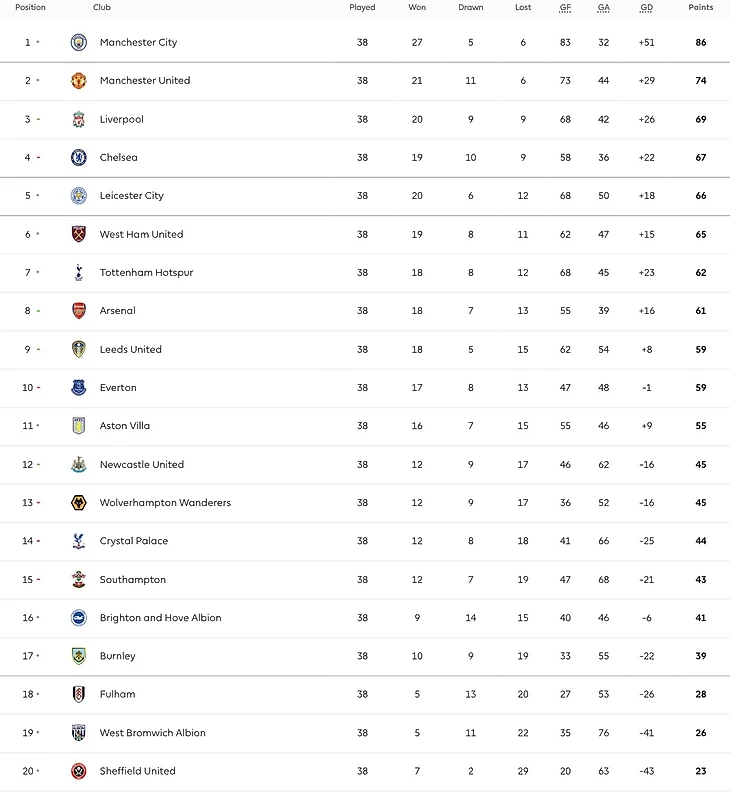Image resolution: width=730 pixels, height=793 pixels.
Task: Click the West Ham United crest
Action: click(79, 234)
